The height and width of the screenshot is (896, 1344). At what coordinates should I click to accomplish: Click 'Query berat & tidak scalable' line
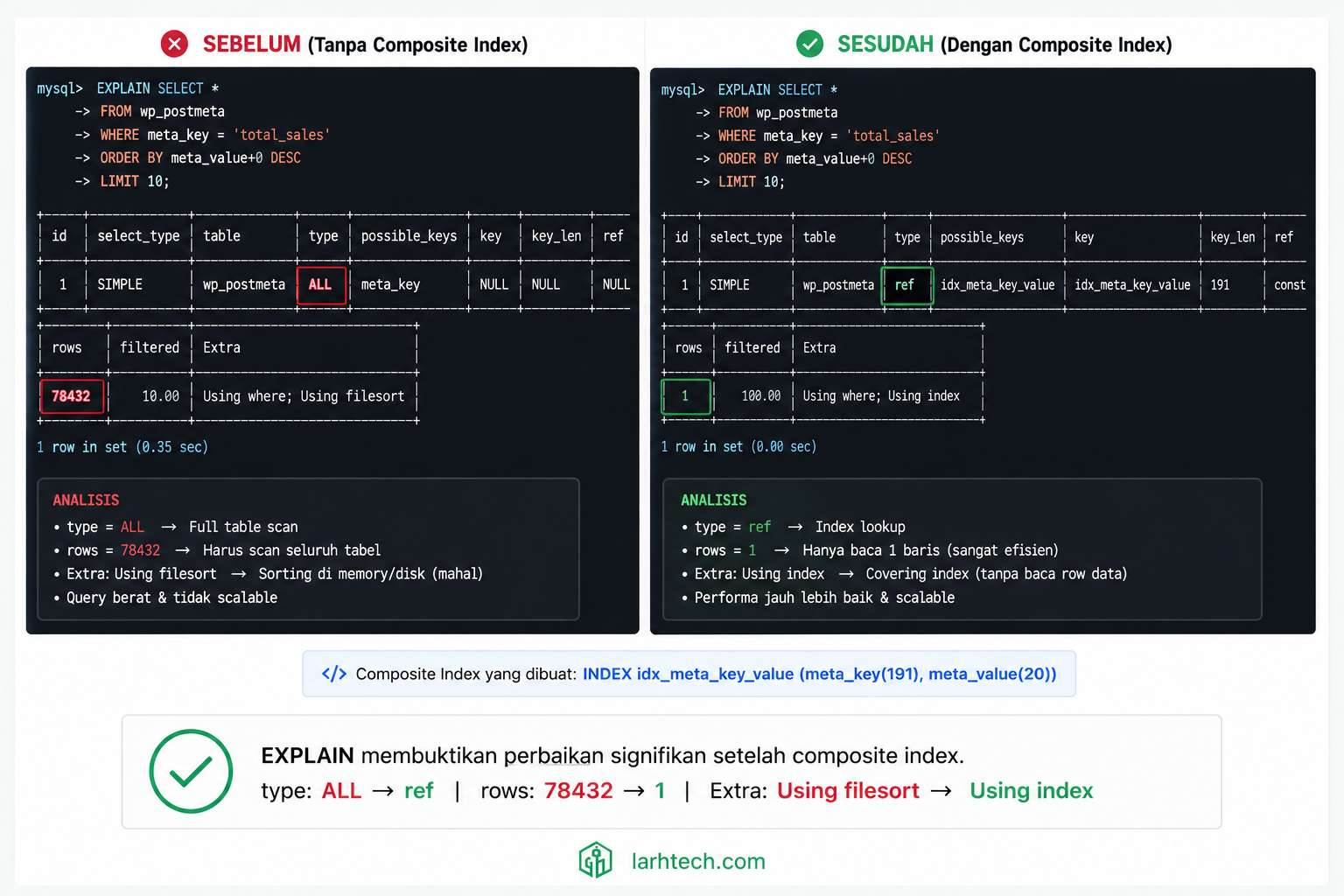pos(171,598)
